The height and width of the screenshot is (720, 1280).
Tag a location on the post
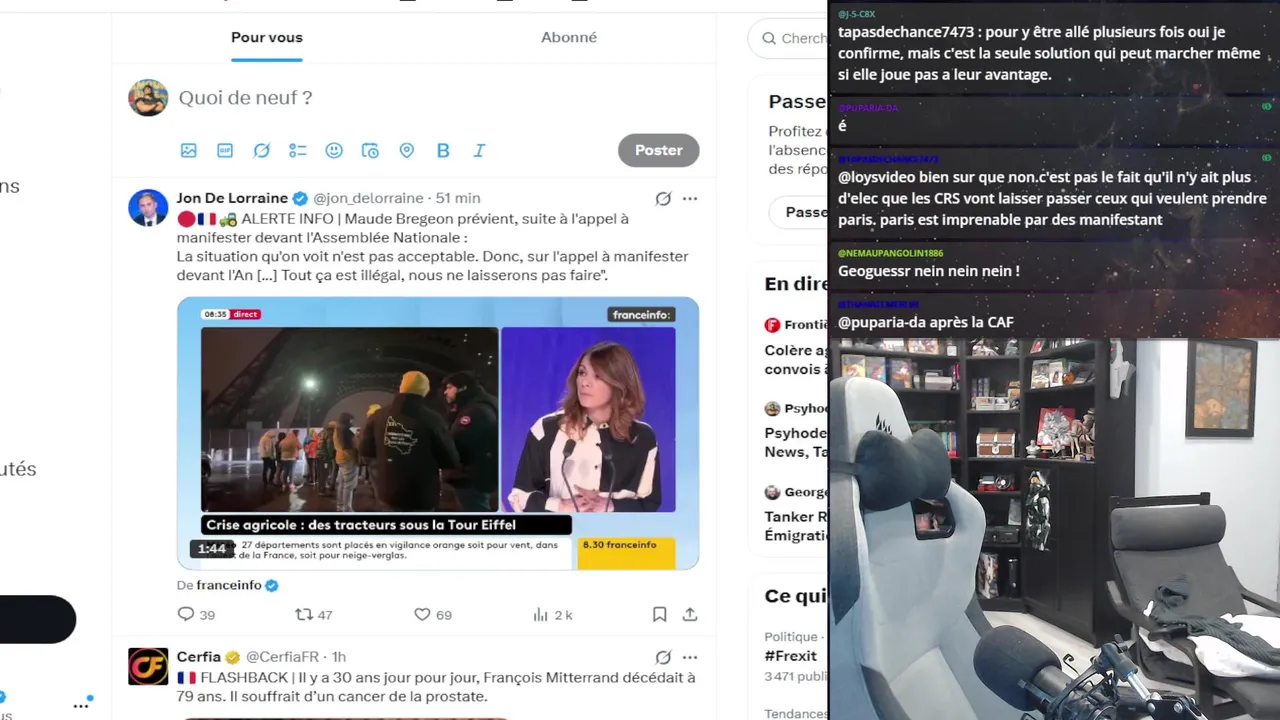click(406, 150)
